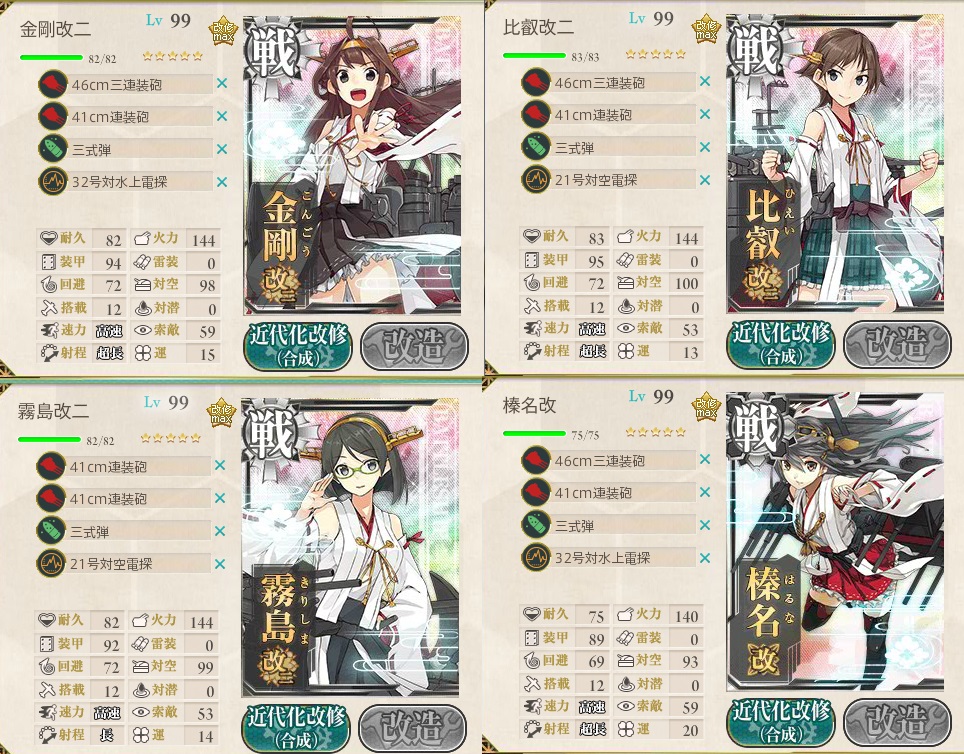Click Kirishima's Type 3 shell green icon

click(51, 530)
